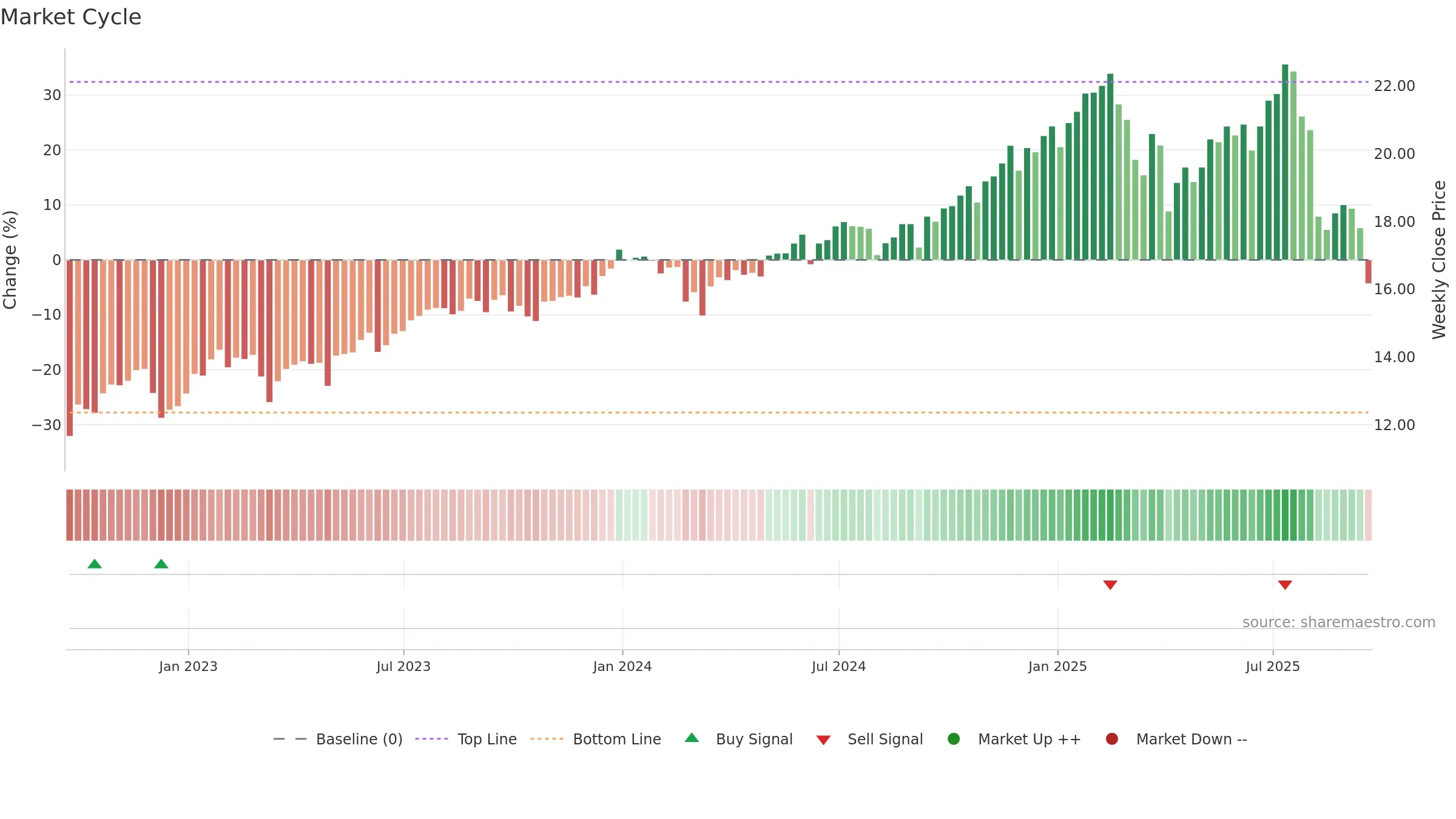Click the −30 tick on Change axis
The width and height of the screenshot is (1456, 819).
tap(47, 425)
